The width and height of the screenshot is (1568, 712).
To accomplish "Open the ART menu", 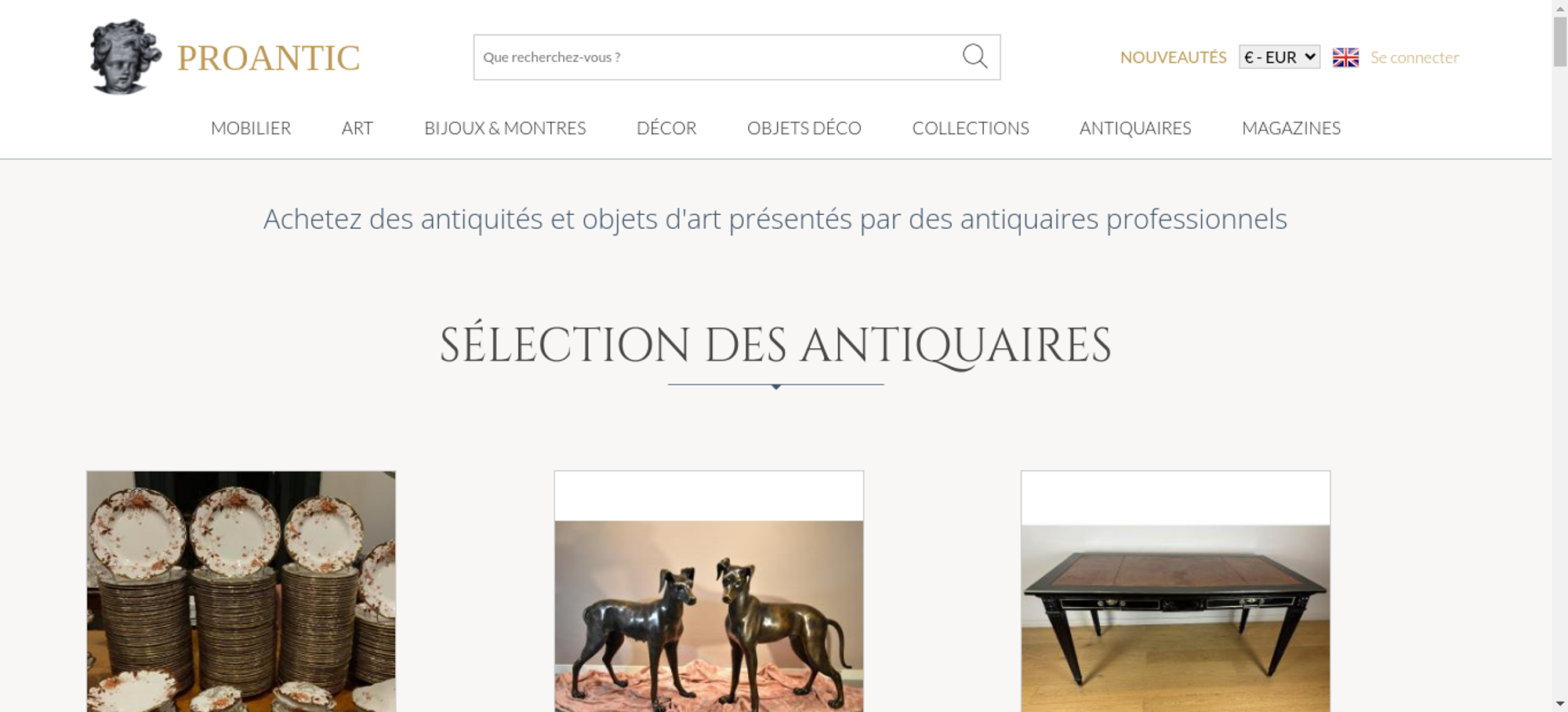I will tap(358, 128).
